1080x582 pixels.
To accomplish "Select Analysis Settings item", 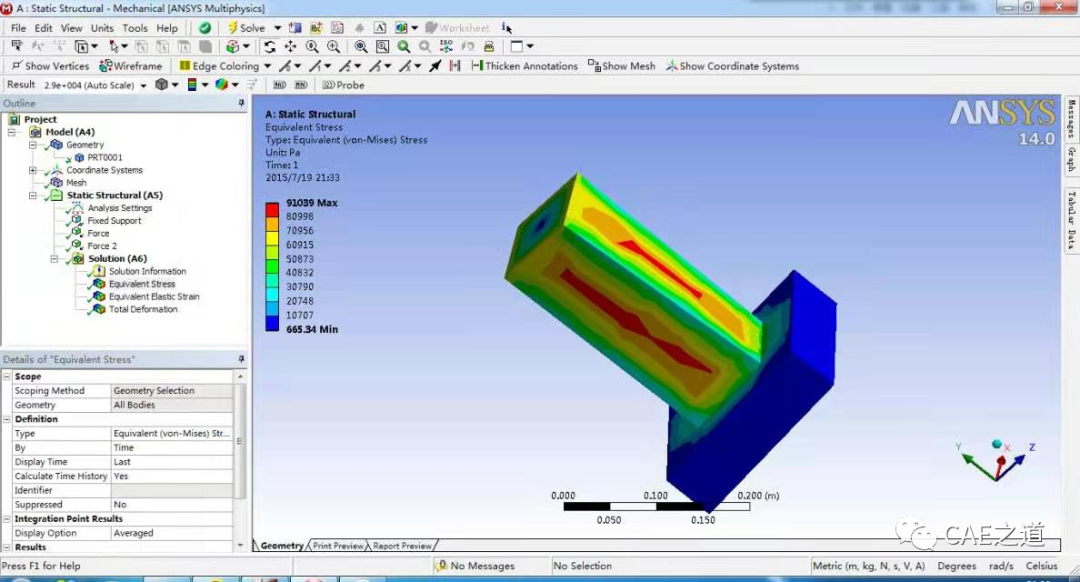I will tap(120, 208).
